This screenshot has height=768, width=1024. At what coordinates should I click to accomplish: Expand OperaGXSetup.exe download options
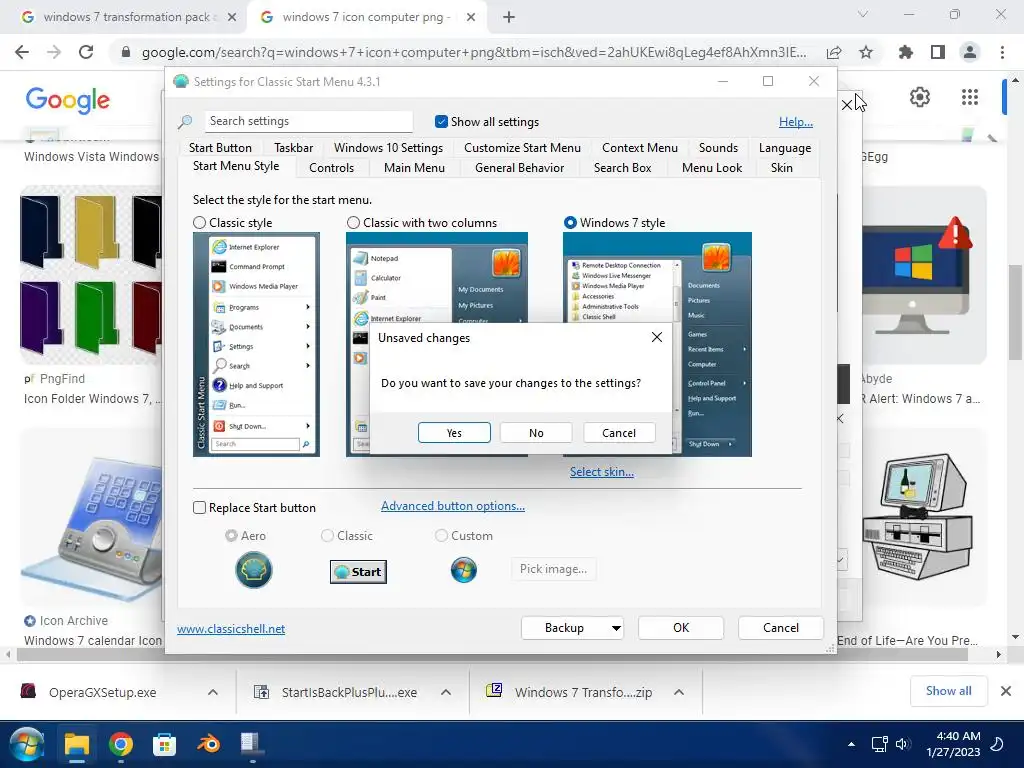(x=213, y=692)
